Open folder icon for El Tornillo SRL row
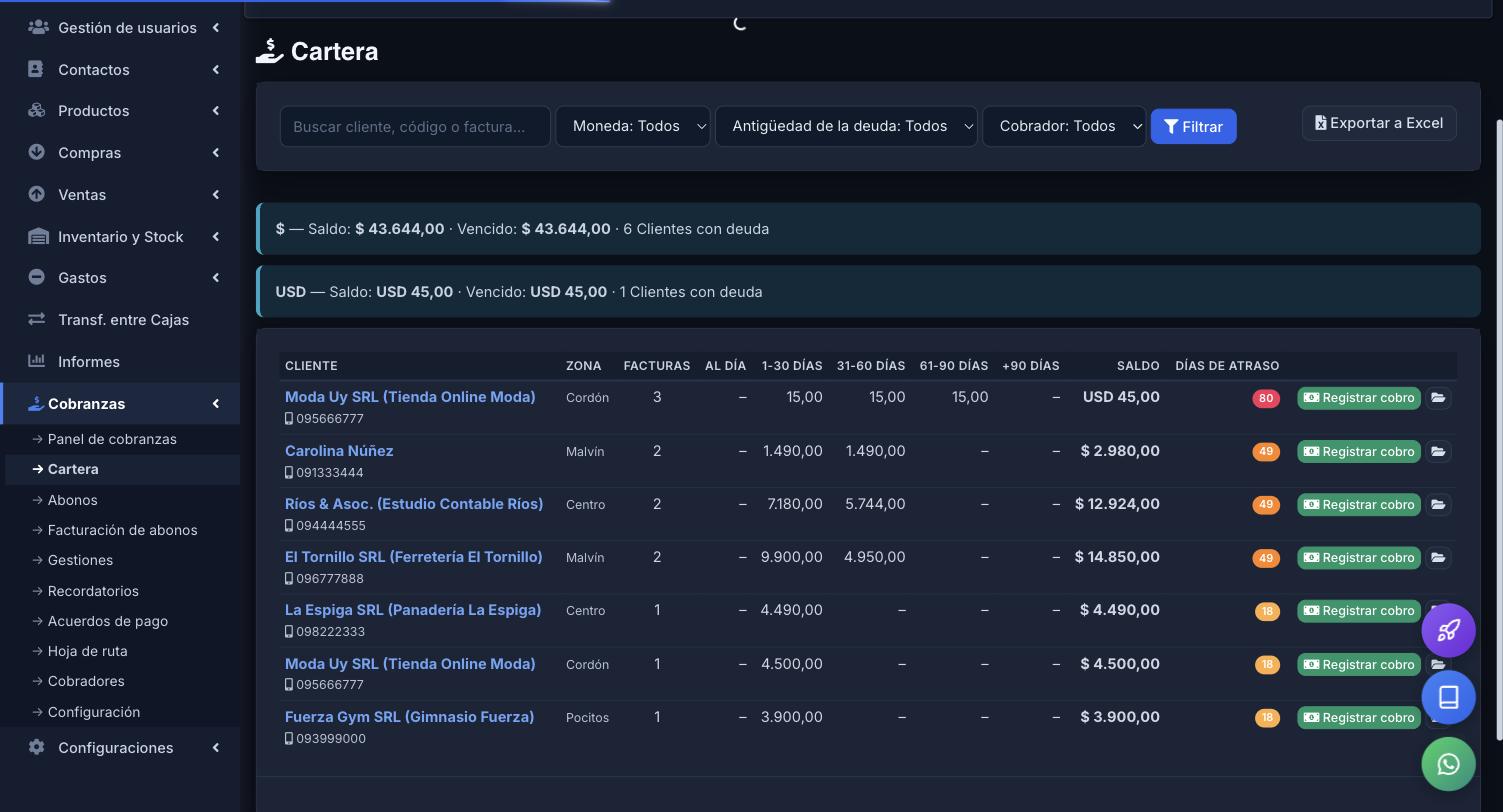The height and width of the screenshot is (812, 1503). (x=1438, y=557)
